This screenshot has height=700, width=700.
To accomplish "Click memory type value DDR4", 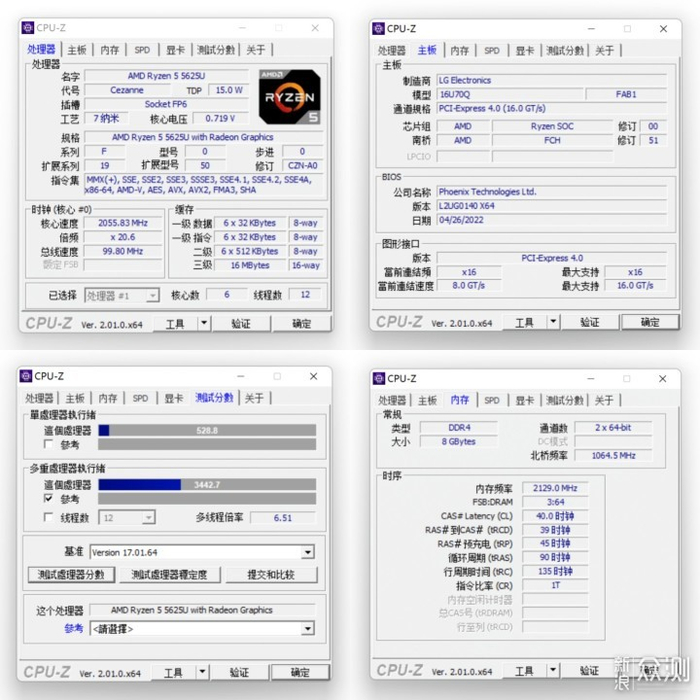I will (459, 427).
